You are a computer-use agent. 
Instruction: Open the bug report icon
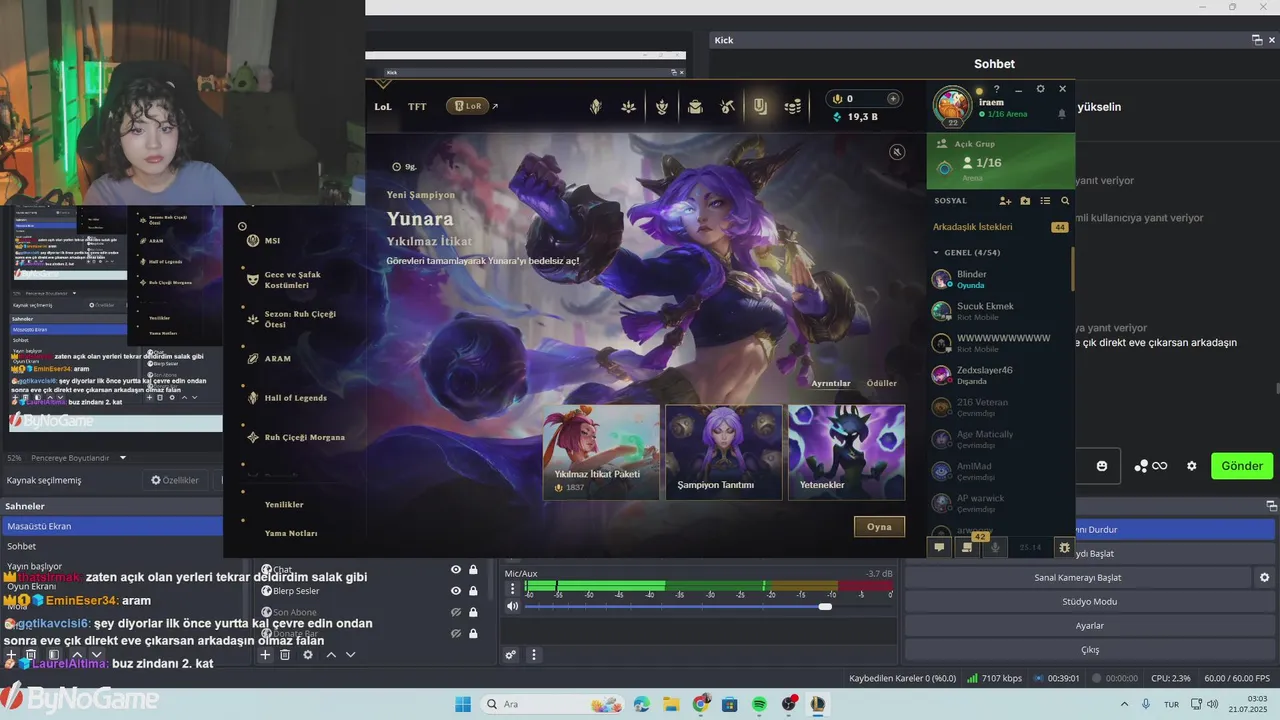(x=1064, y=547)
